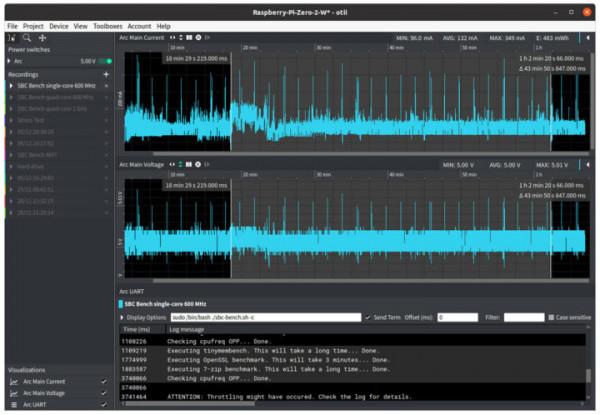Toggle the Send Term checkbox
Screen dimensions: 600x415
(368, 317)
